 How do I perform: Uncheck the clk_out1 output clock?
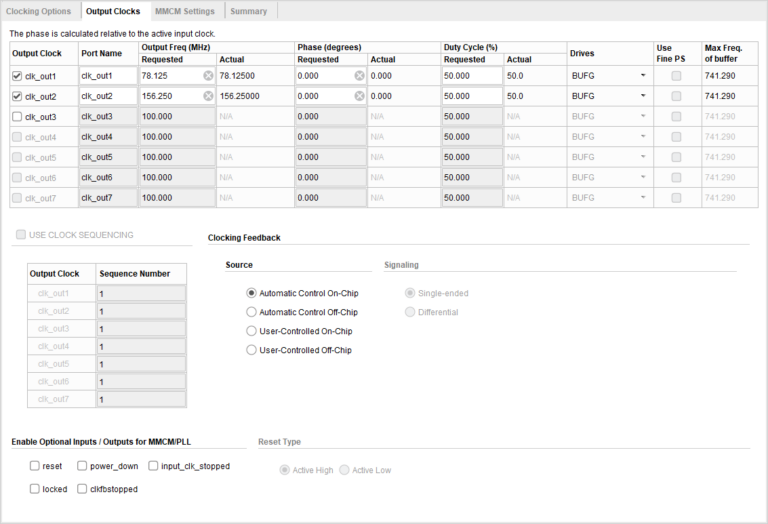(x=17, y=76)
